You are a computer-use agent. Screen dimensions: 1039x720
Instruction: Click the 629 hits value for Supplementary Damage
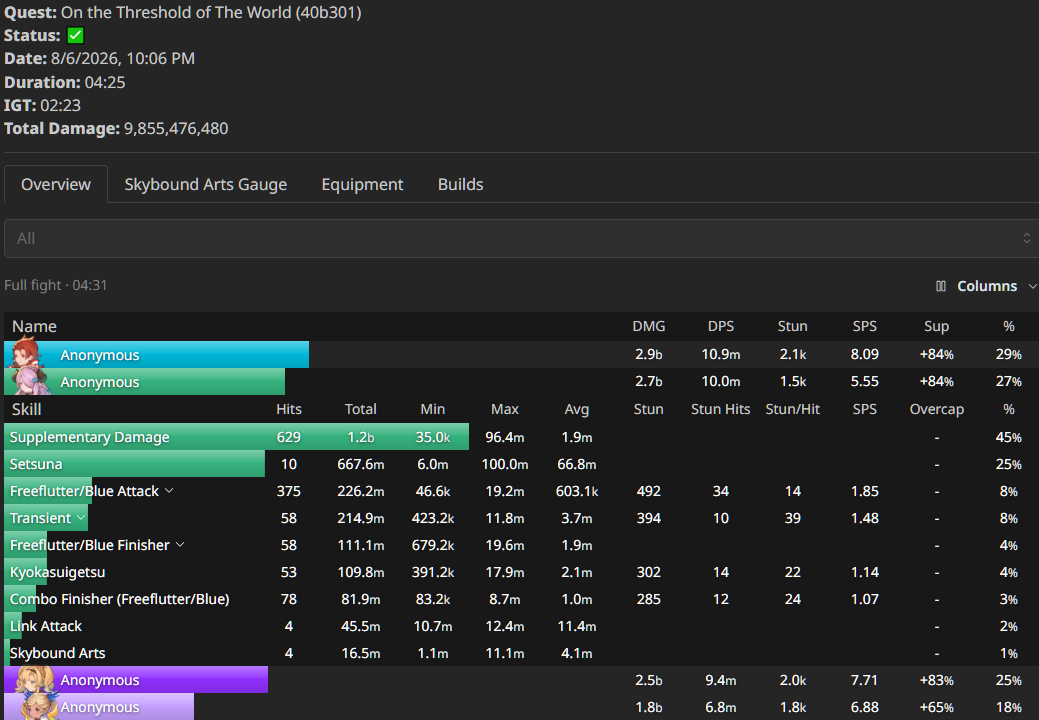pyautogui.click(x=288, y=437)
